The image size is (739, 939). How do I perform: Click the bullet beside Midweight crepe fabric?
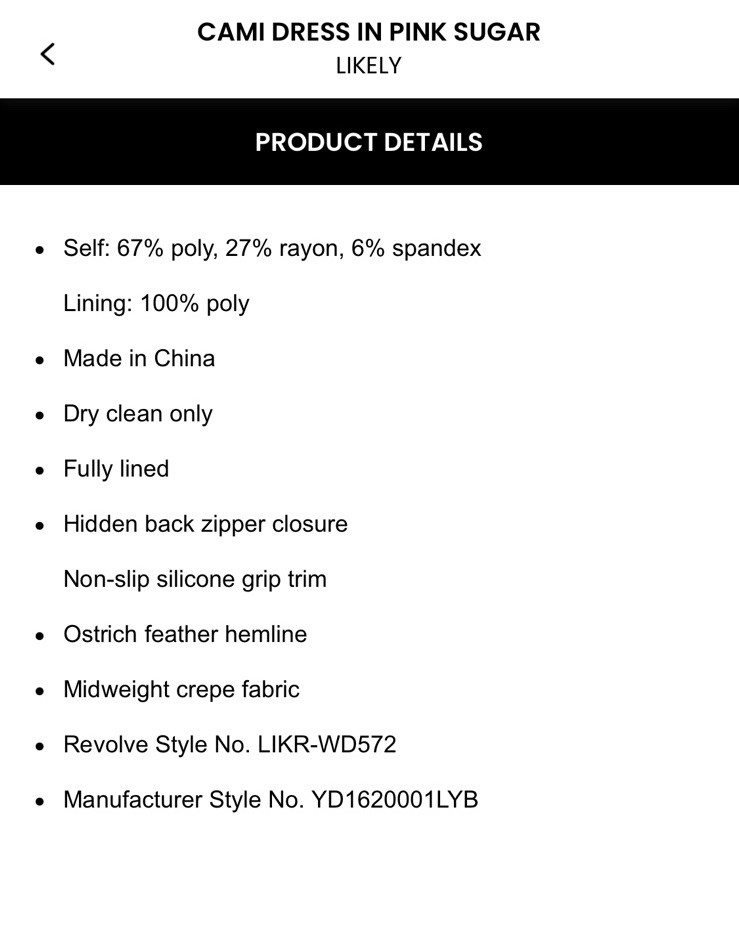(40, 691)
